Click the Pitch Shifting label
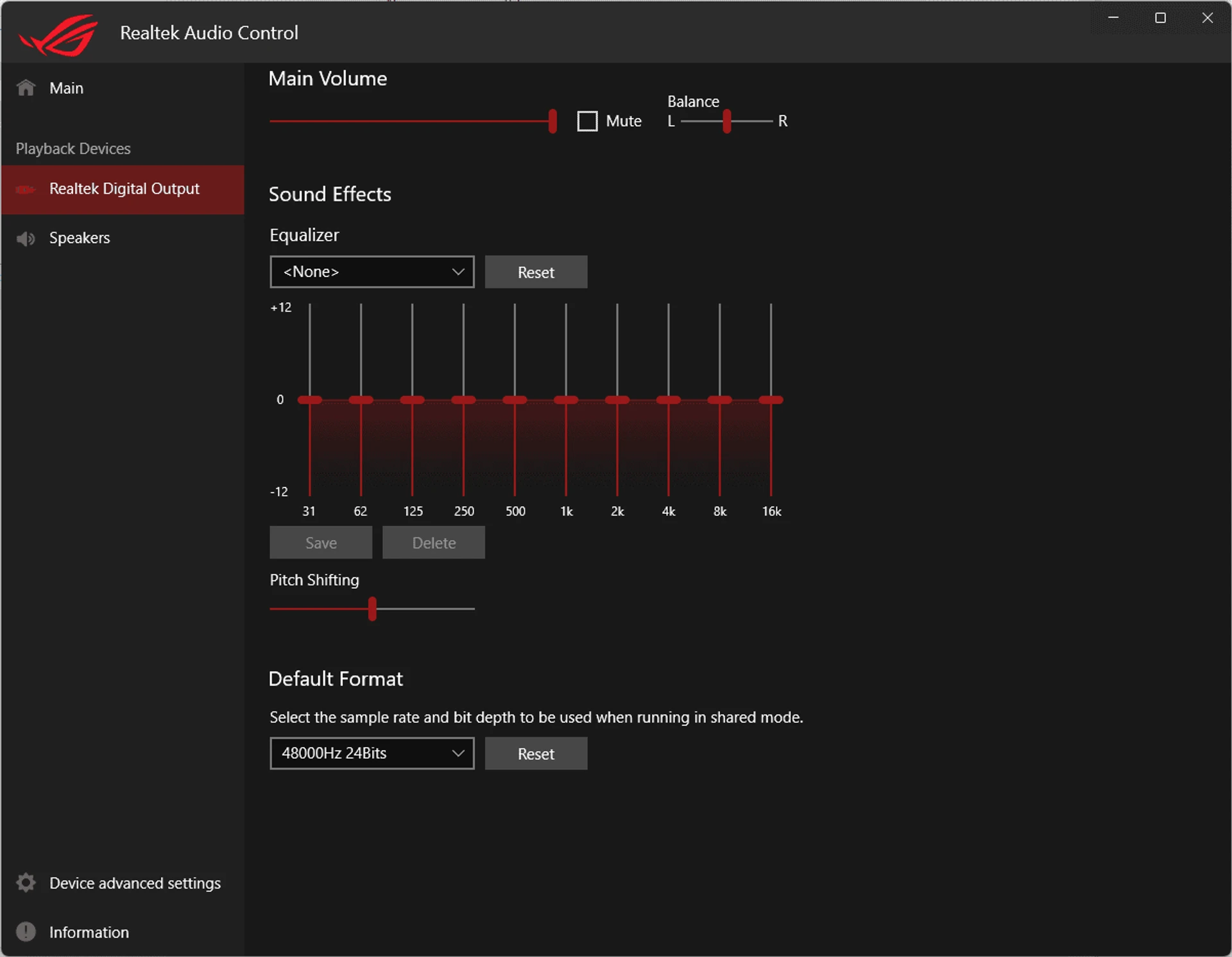1232x957 pixels. click(x=314, y=580)
